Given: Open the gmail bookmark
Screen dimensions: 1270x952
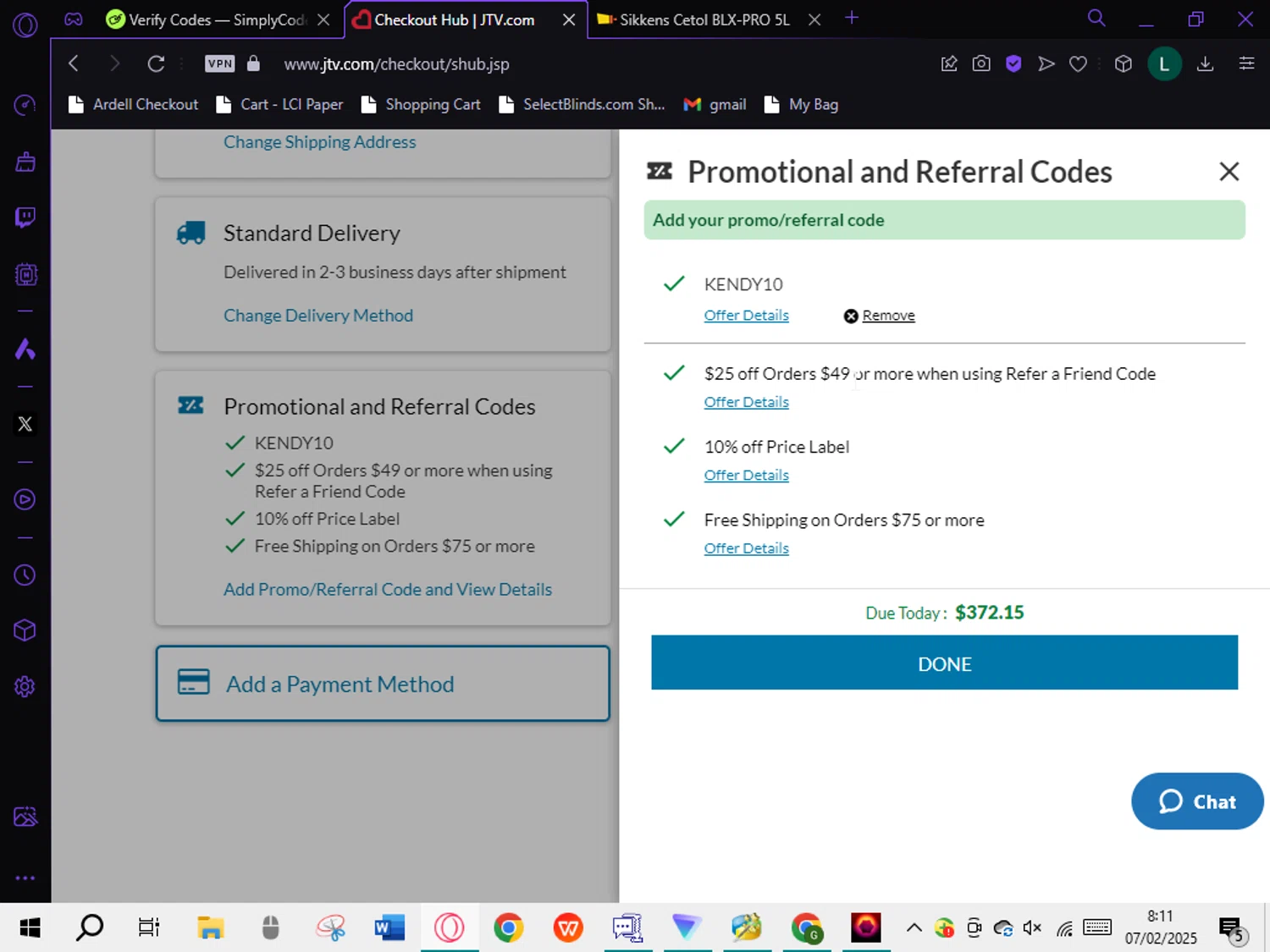Looking at the screenshot, I should pos(715,104).
